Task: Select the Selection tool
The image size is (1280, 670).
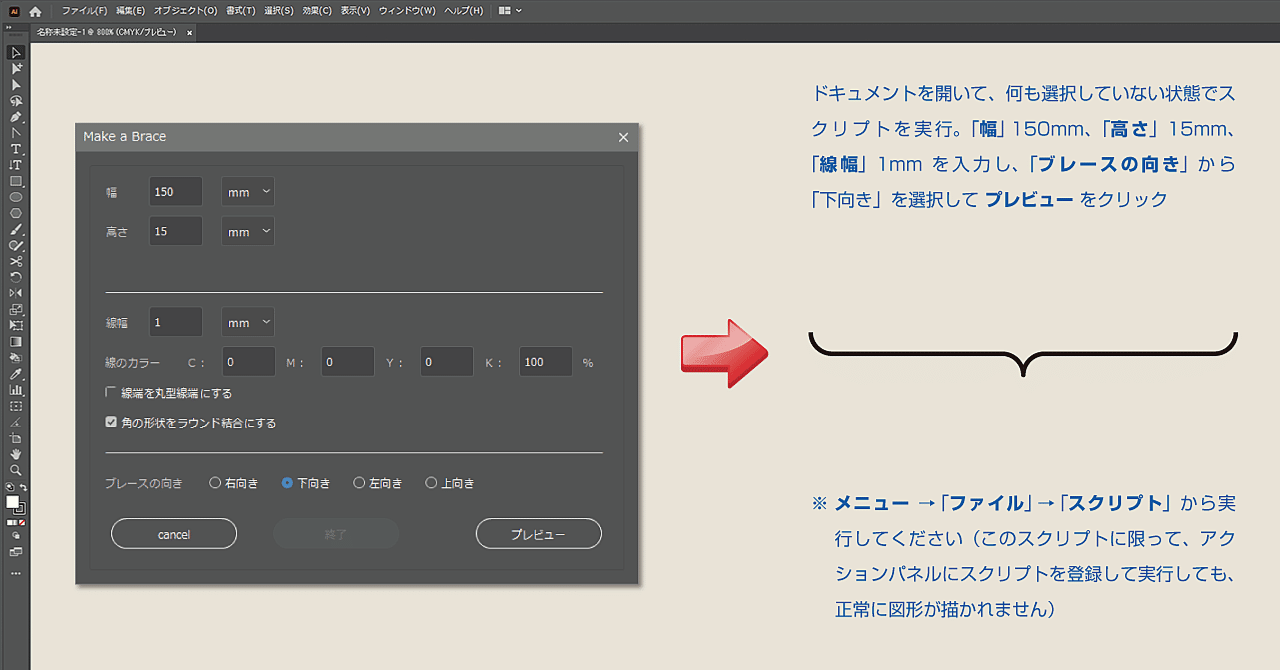Action: click(15, 52)
